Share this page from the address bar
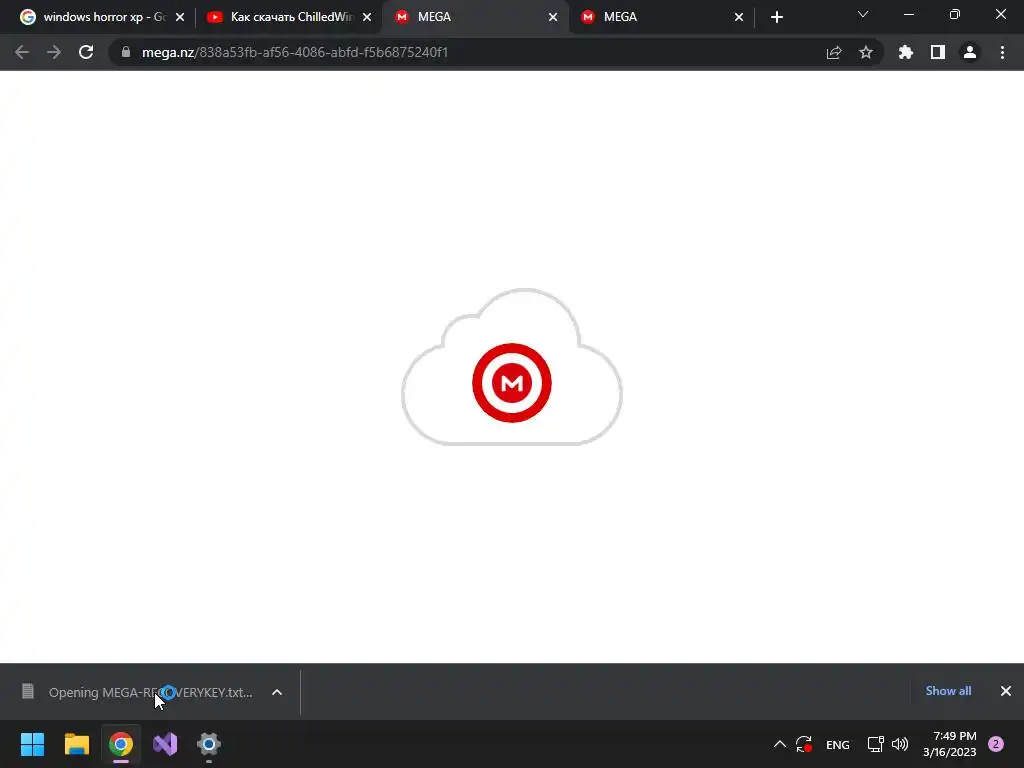Image resolution: width=1024 pixels, height=768 pixels. click(834, 52)
